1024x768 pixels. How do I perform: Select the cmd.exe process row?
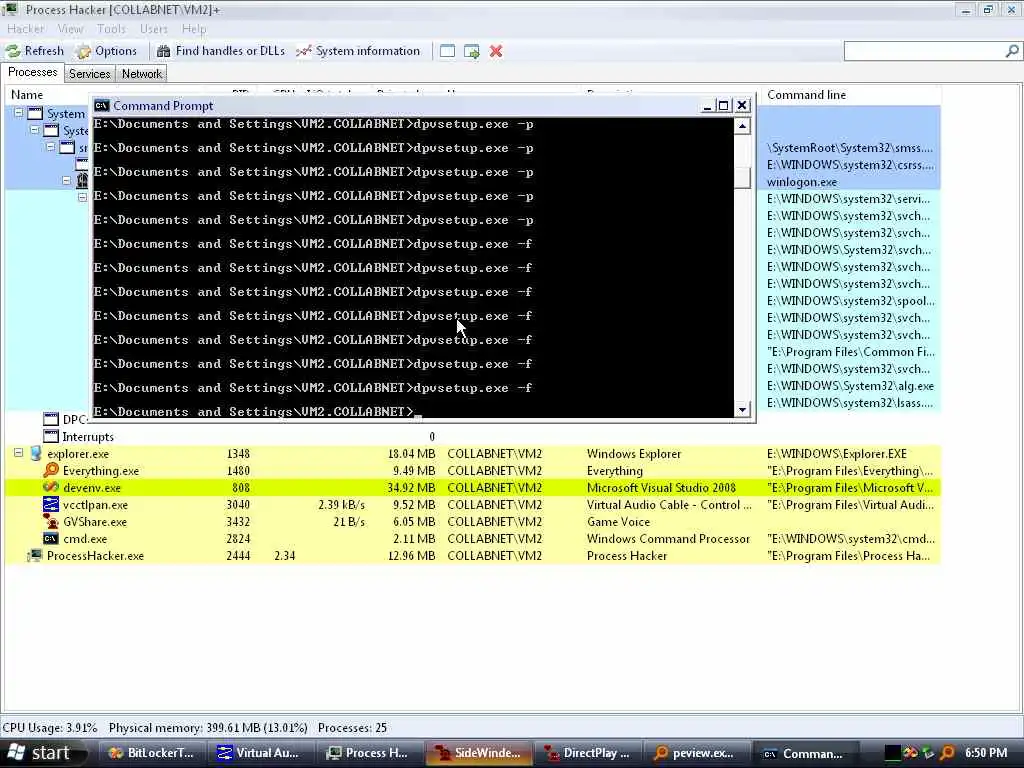[473, 539]
